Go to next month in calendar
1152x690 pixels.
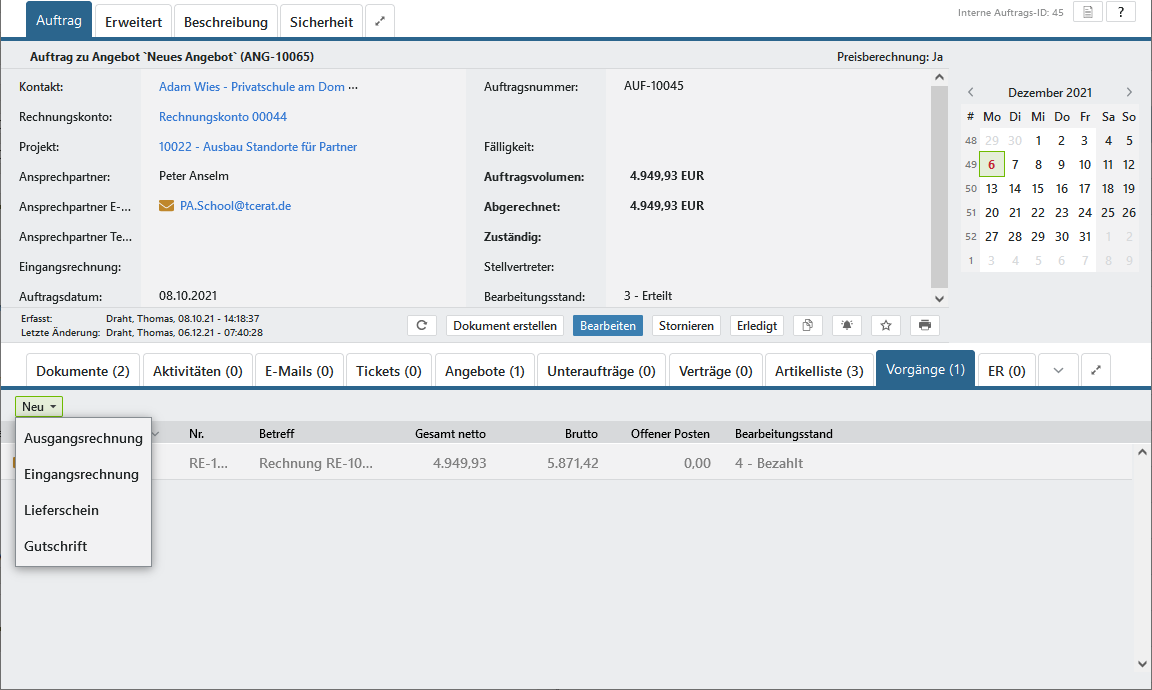pos(1129,92)
